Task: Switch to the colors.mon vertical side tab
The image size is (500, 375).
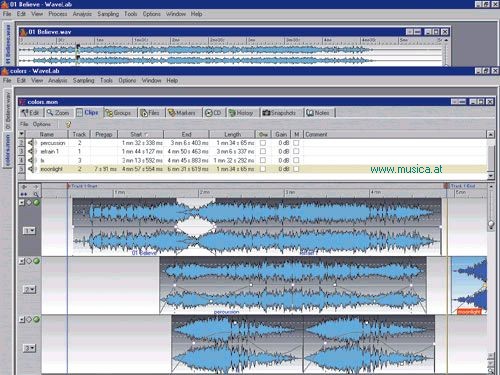Action: [x=8, y=150]
